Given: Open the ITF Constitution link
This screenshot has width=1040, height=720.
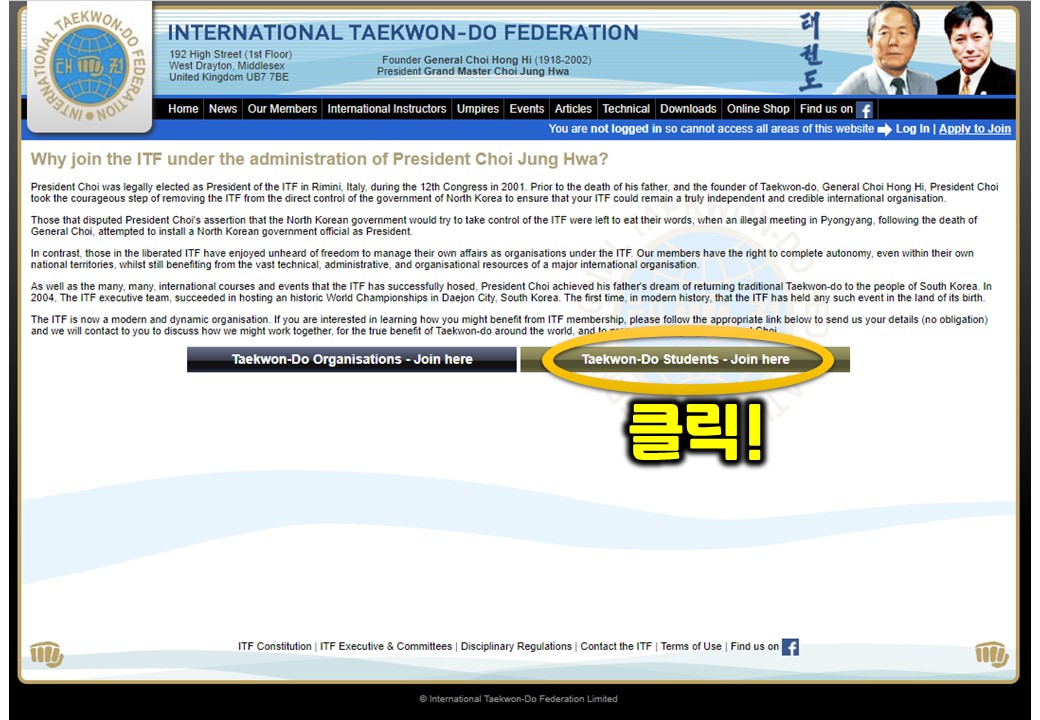Looking at the screenshot, I should pos(275,646).
